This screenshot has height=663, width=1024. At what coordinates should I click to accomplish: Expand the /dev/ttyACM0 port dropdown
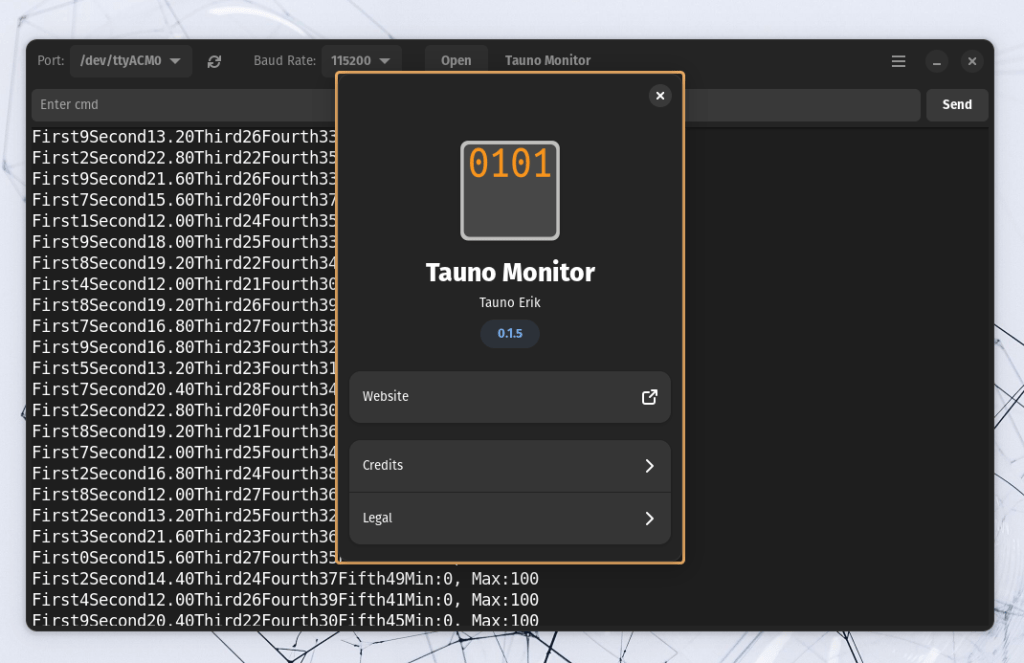coord(130,61)
